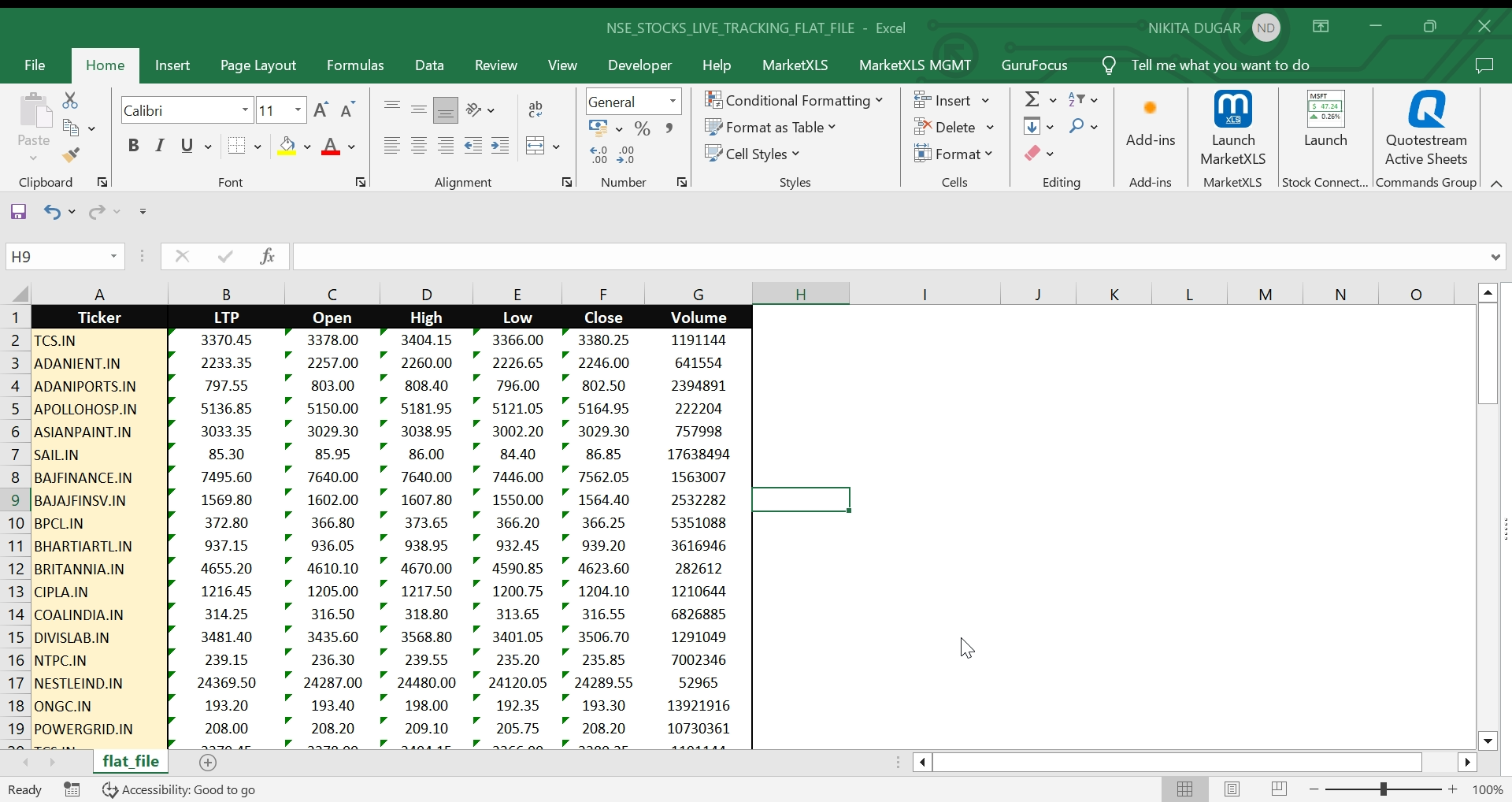Decrease font size with the small A icon
This screenshot has height=802, width=1512.
click(348, 110)
